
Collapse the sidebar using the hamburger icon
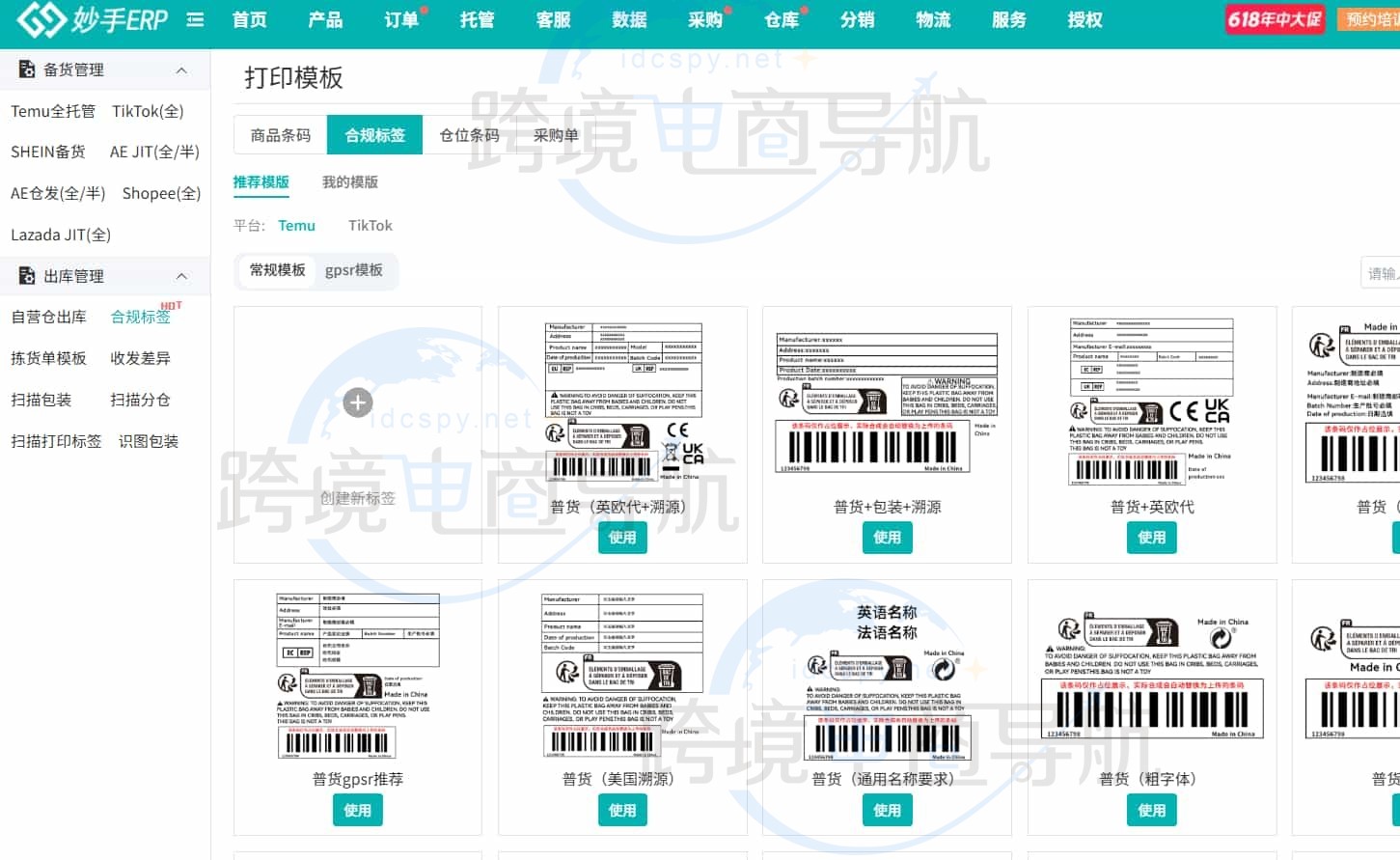coord(195,18)
